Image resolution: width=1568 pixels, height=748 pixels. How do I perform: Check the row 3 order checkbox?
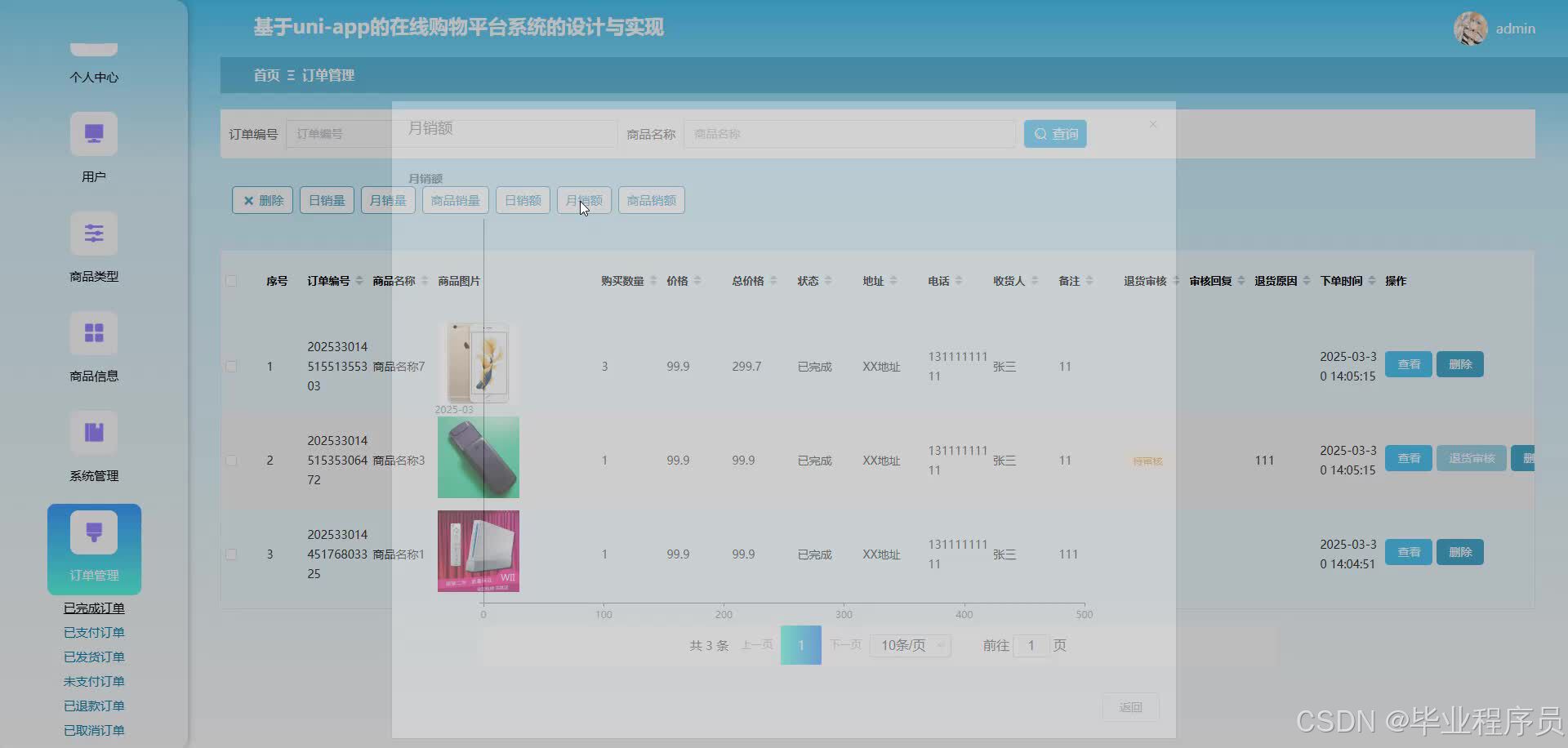coord(231,554)
